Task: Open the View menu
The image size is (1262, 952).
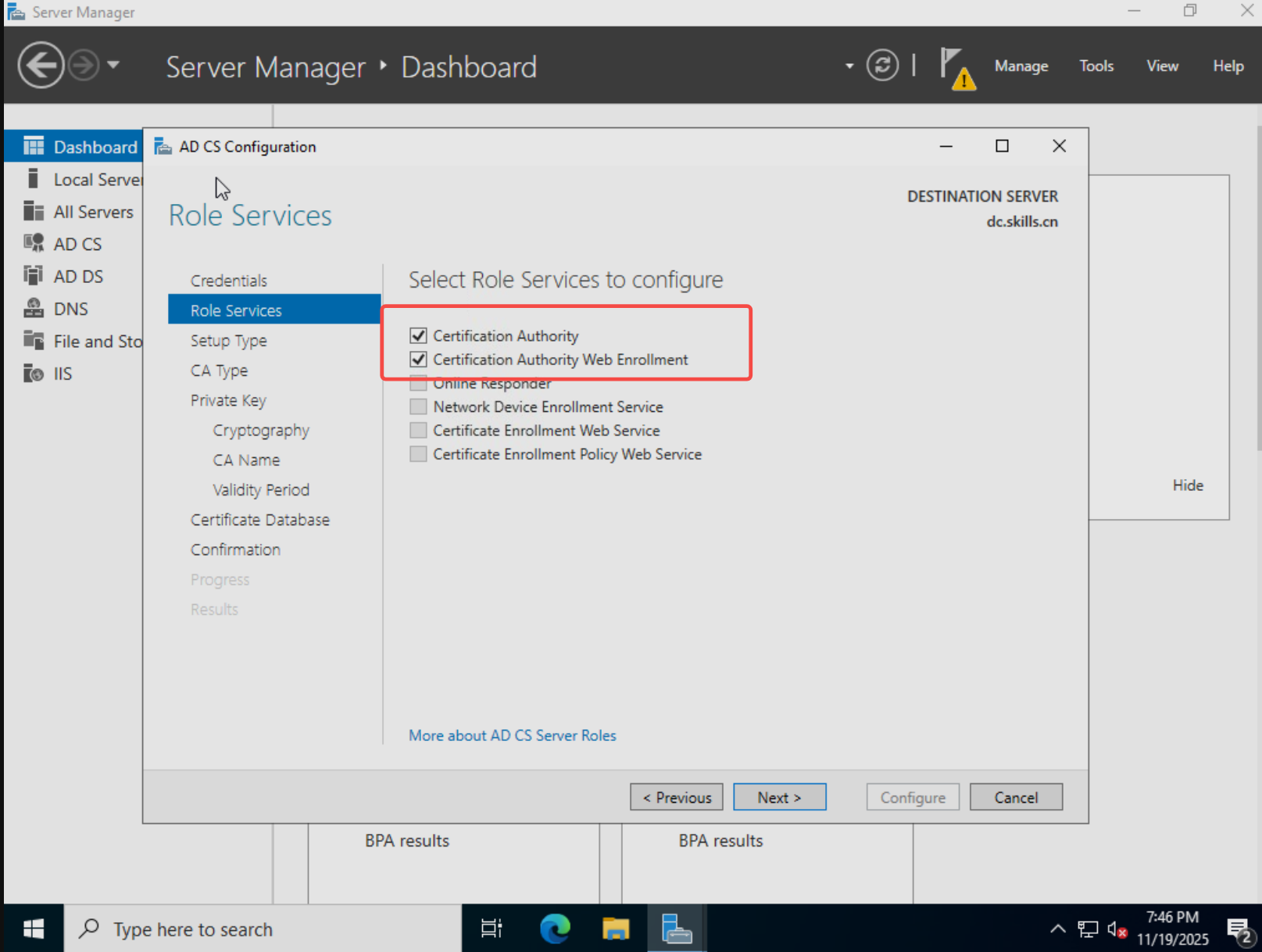Action: tap(1162, 66)
